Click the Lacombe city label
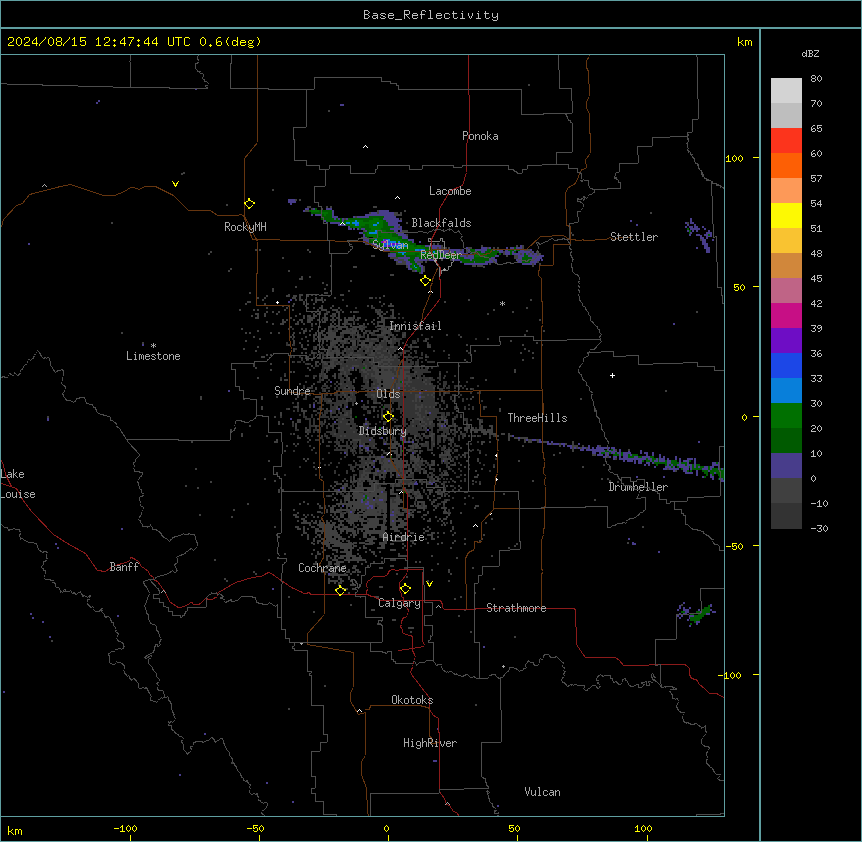This screenshot has height=842, width=862. (450, 191)
